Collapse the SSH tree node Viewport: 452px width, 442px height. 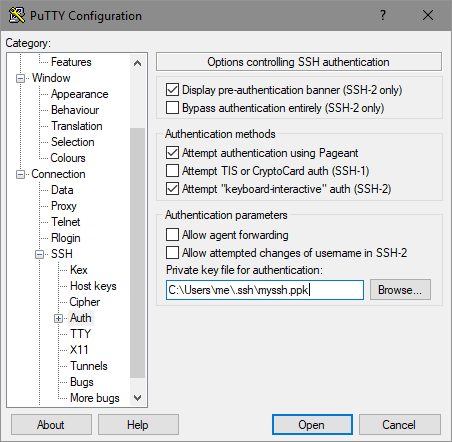tap(40, 255)
